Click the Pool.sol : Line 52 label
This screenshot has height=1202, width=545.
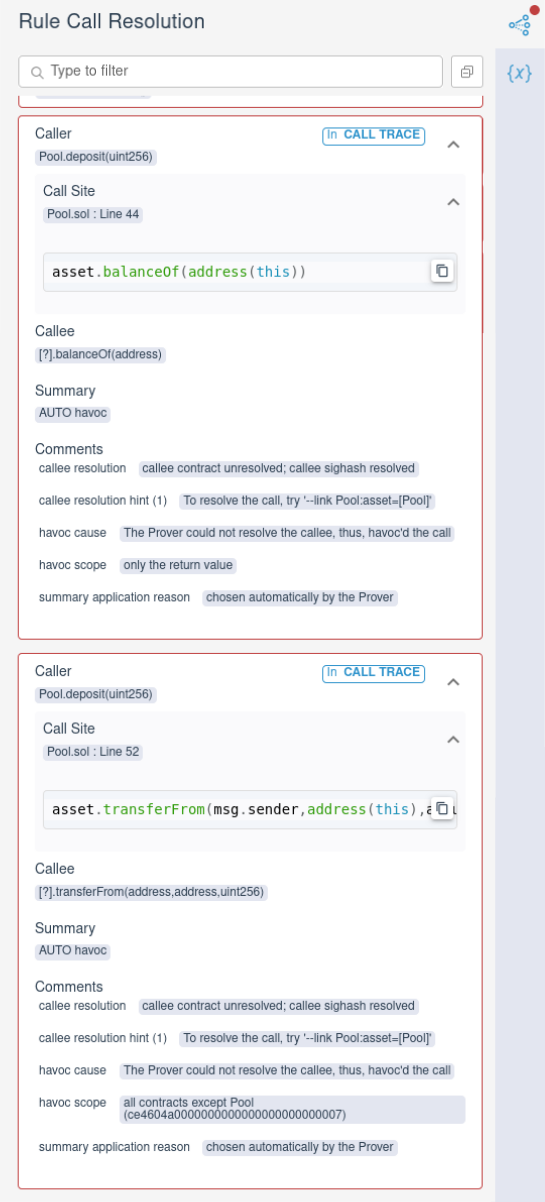(93, 752)
